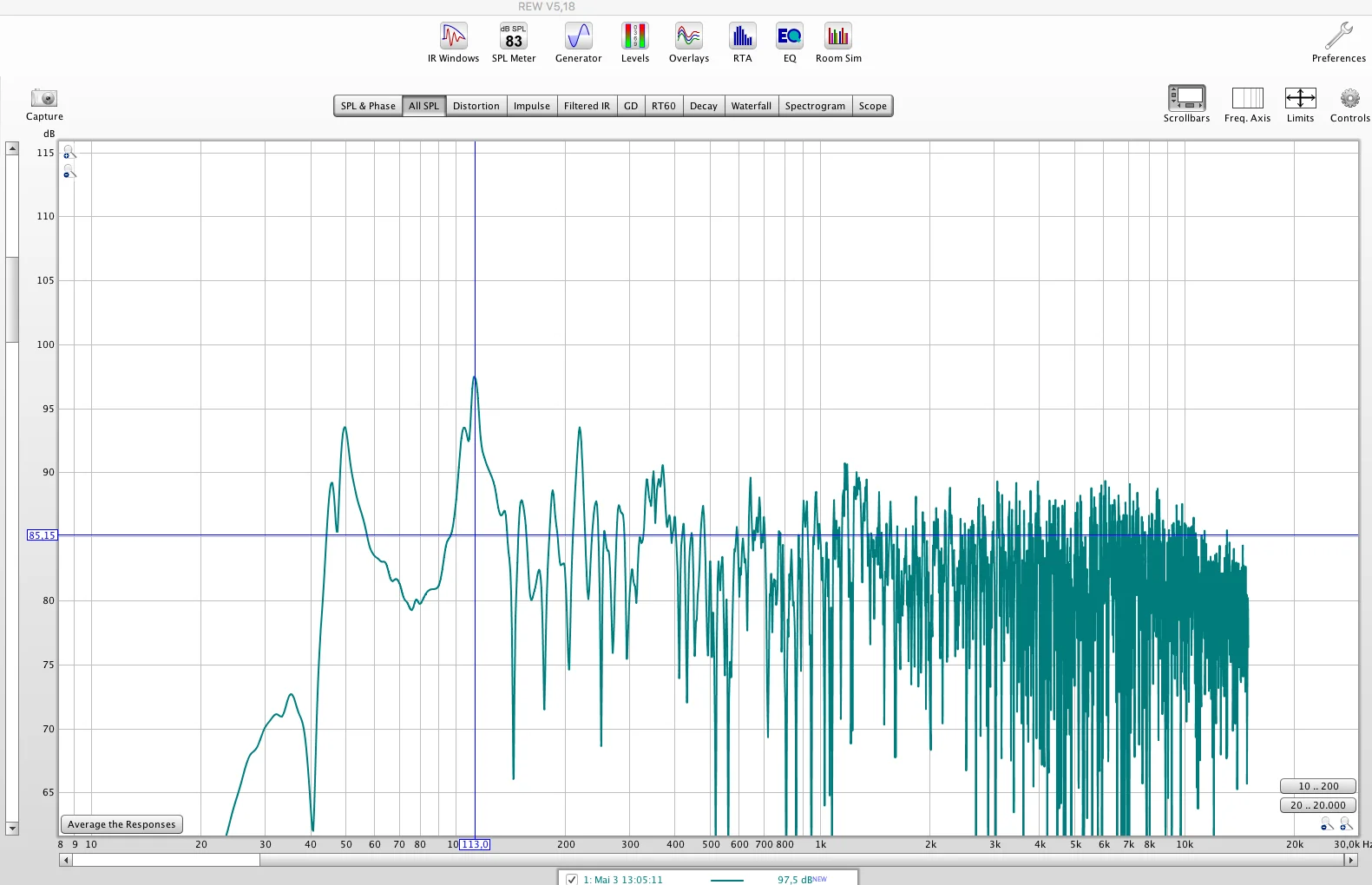The width and height of the screenshot is (1372, 885).
Task: Show the Overlays window
Action: click(x=688, y=43)
